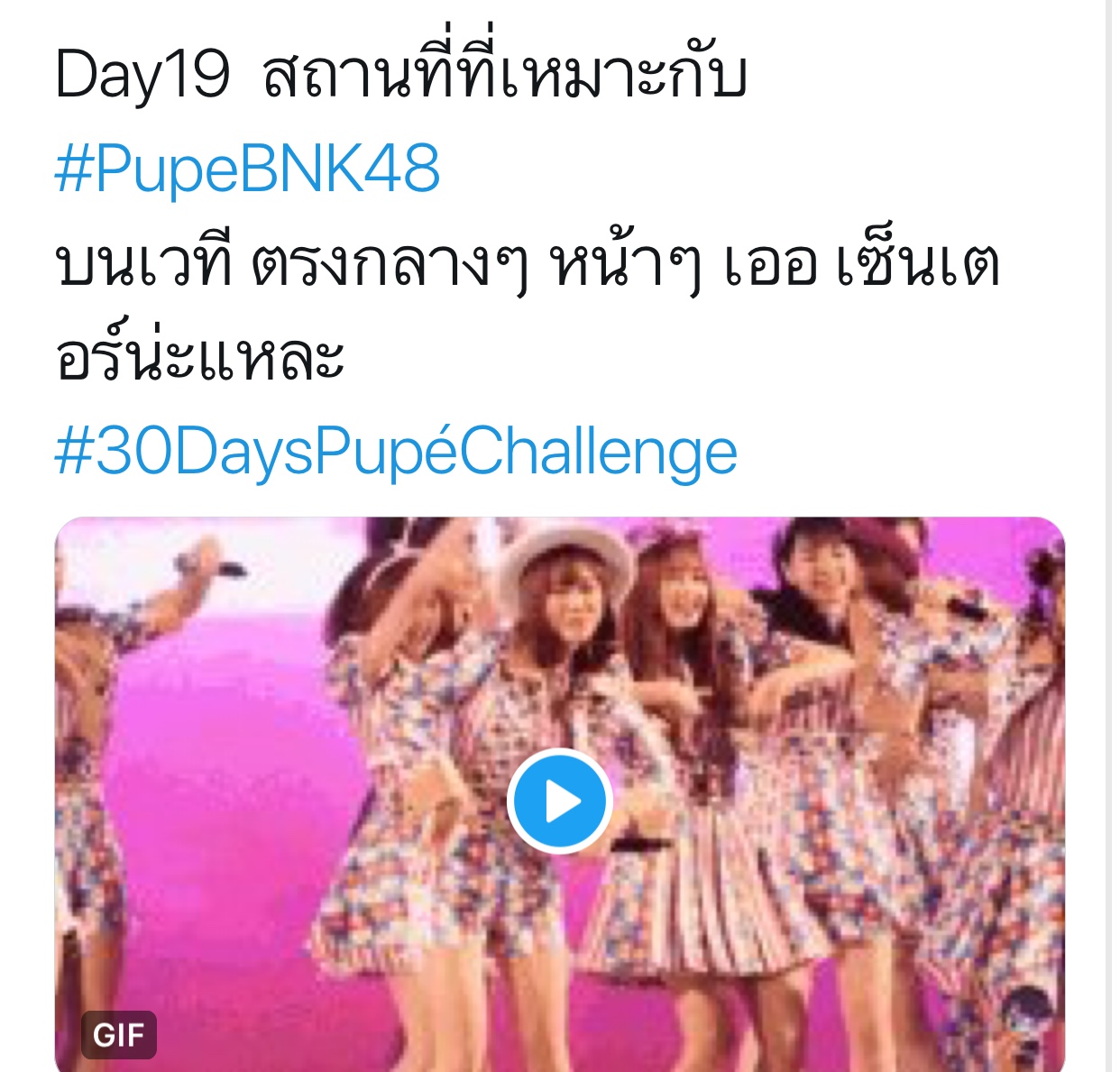1120x1072 pixels.
Task: Click the word "หน้าๆ" in the tweet
Action: point(627,263)
